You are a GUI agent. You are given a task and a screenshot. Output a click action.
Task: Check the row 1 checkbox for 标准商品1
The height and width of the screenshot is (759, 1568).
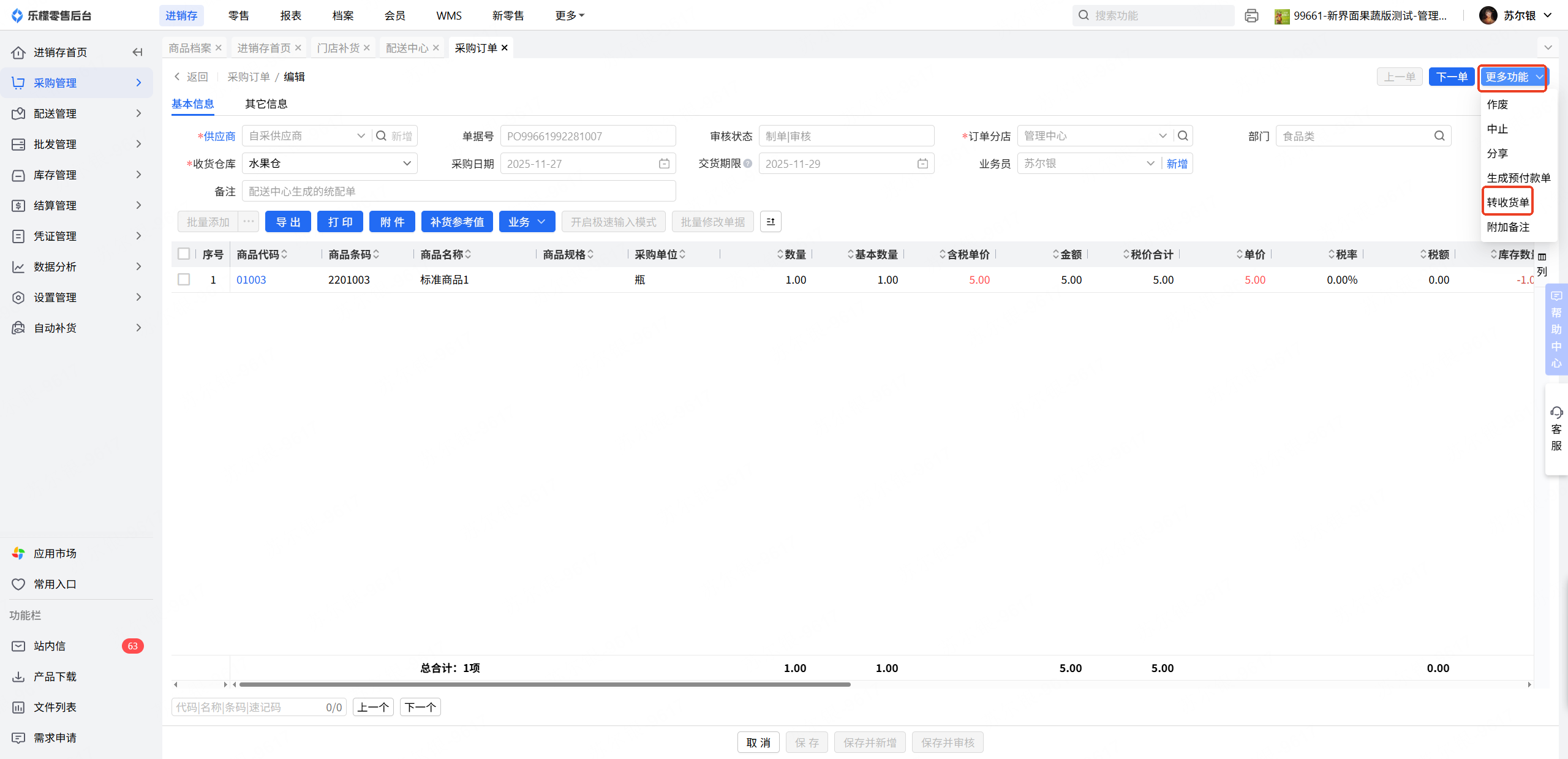[x=183, y=279]
